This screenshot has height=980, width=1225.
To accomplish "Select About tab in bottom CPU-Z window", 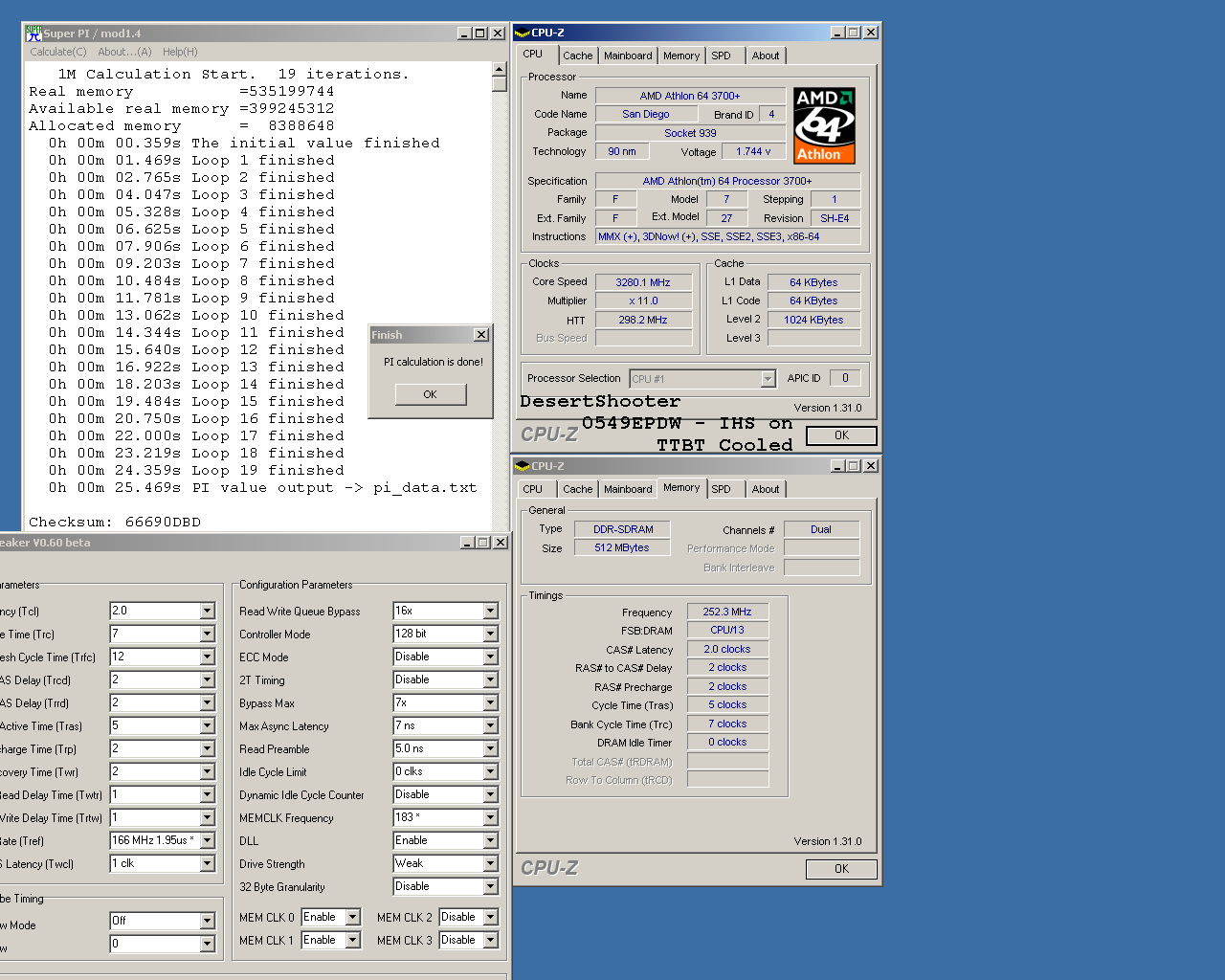I will click(x=766, y=489).
